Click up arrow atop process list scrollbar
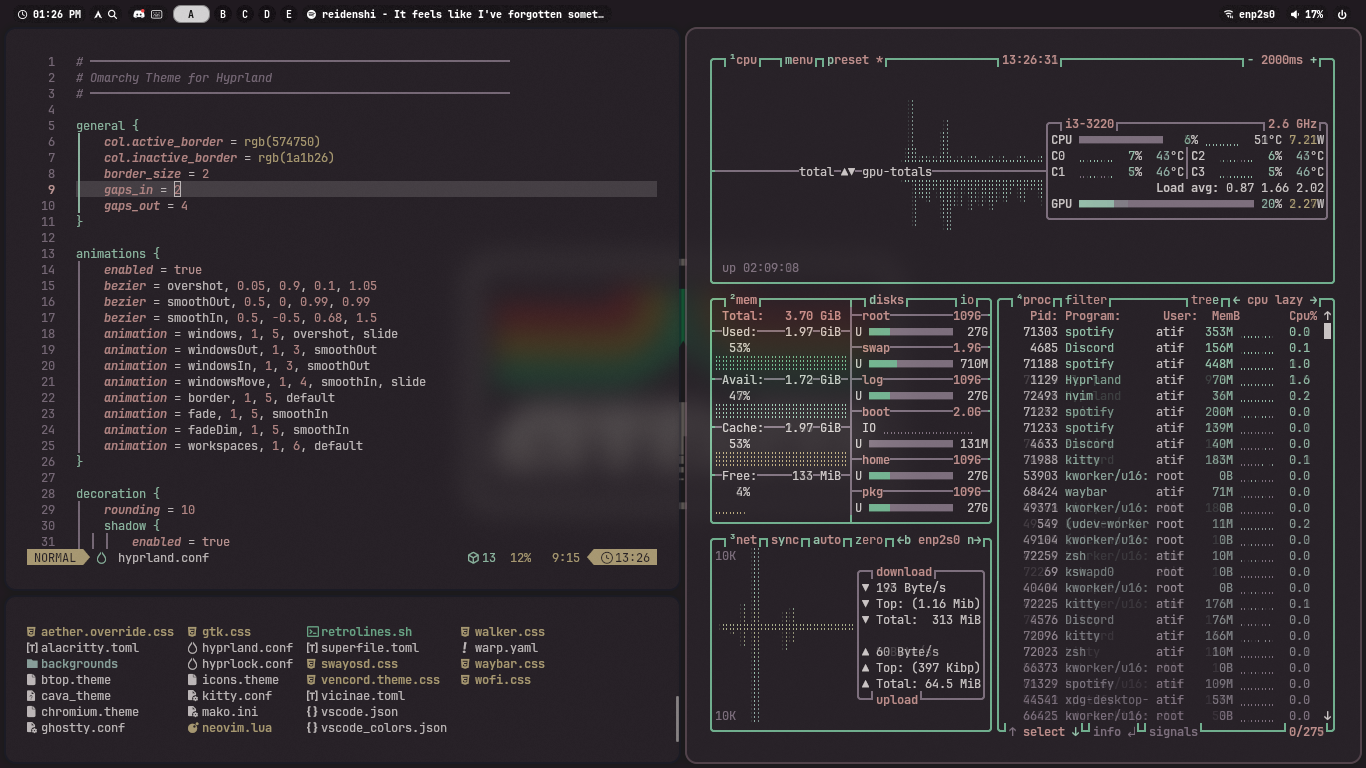 [x=1328, y=316]
